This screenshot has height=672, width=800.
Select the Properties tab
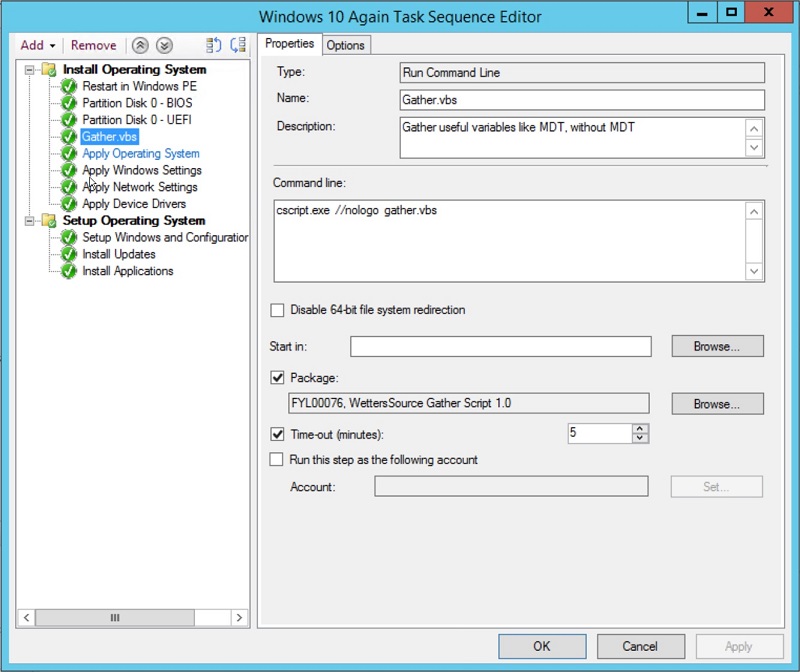(289, 44)
